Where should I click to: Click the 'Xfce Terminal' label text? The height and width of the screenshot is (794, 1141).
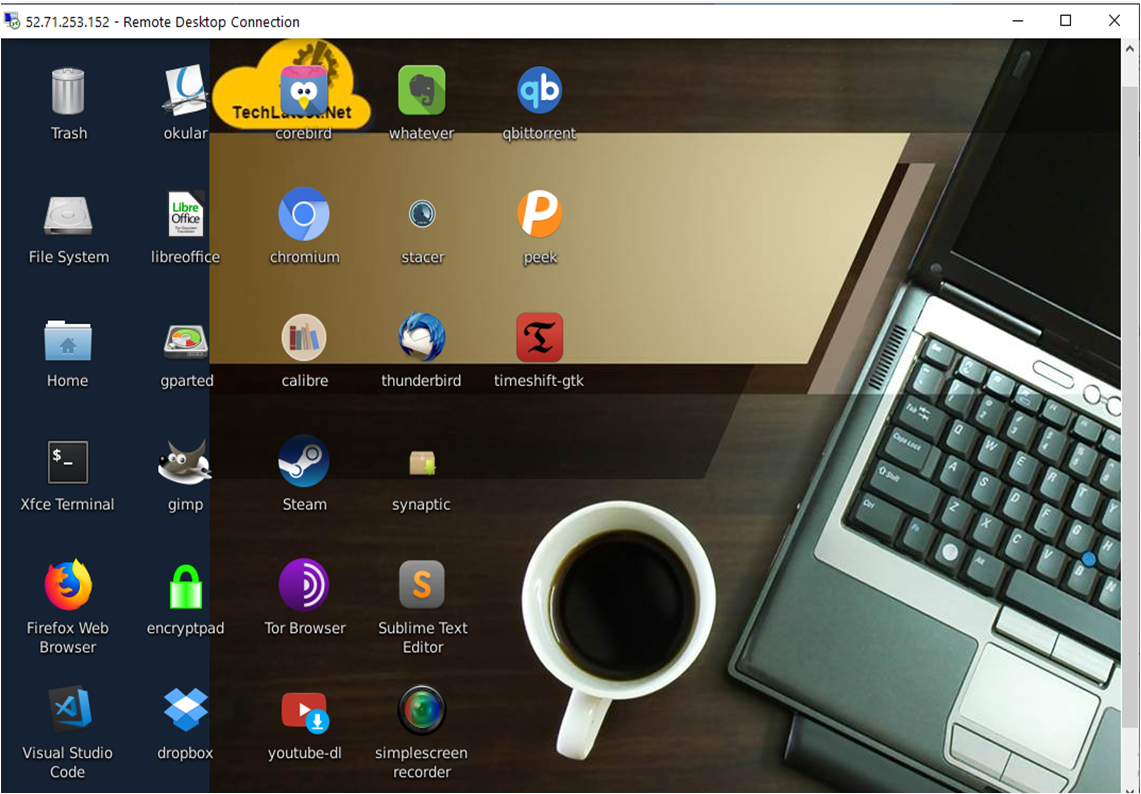pyautogui.click(x=68, y=504)
